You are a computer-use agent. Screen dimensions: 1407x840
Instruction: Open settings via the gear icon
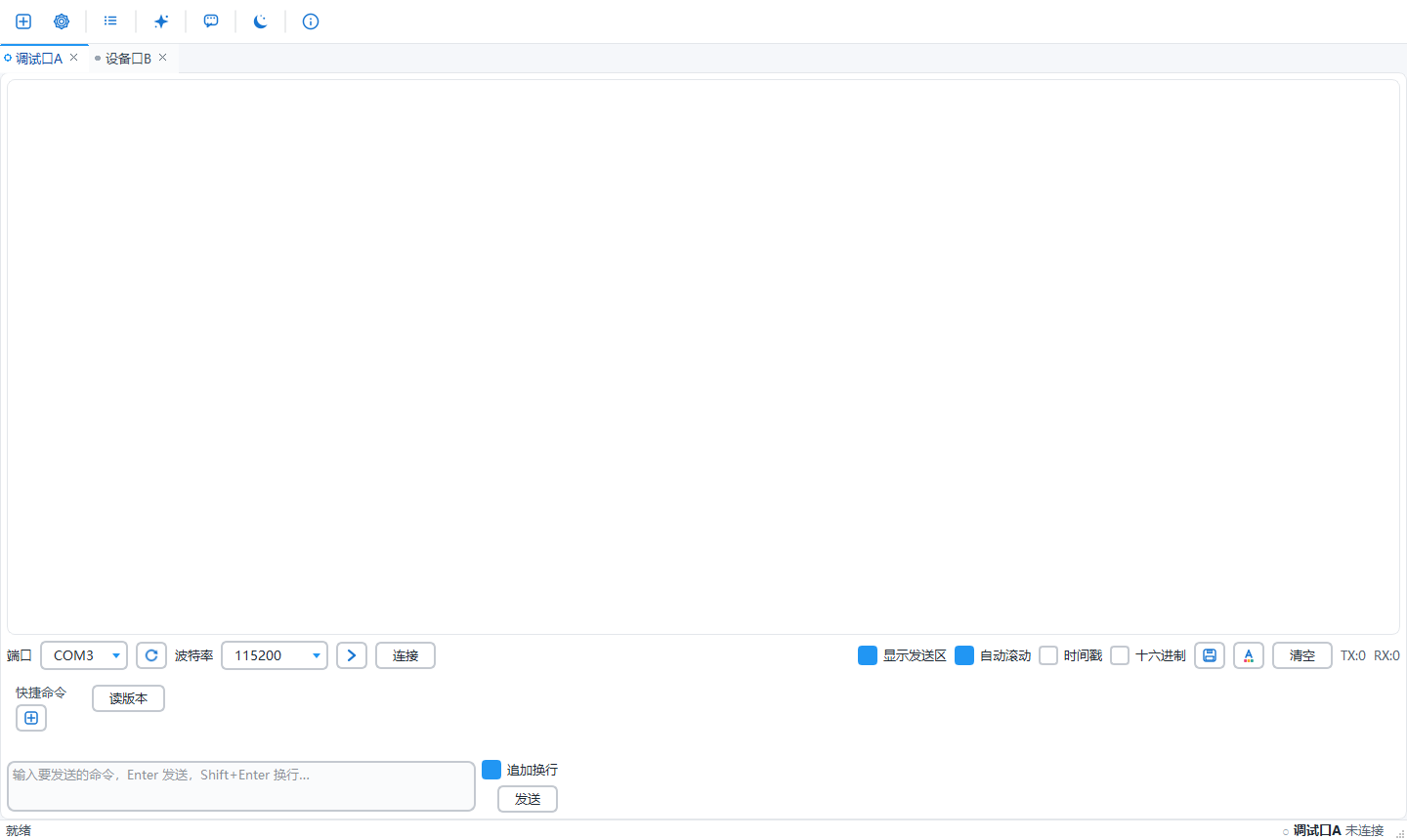[x=62, y=21]
